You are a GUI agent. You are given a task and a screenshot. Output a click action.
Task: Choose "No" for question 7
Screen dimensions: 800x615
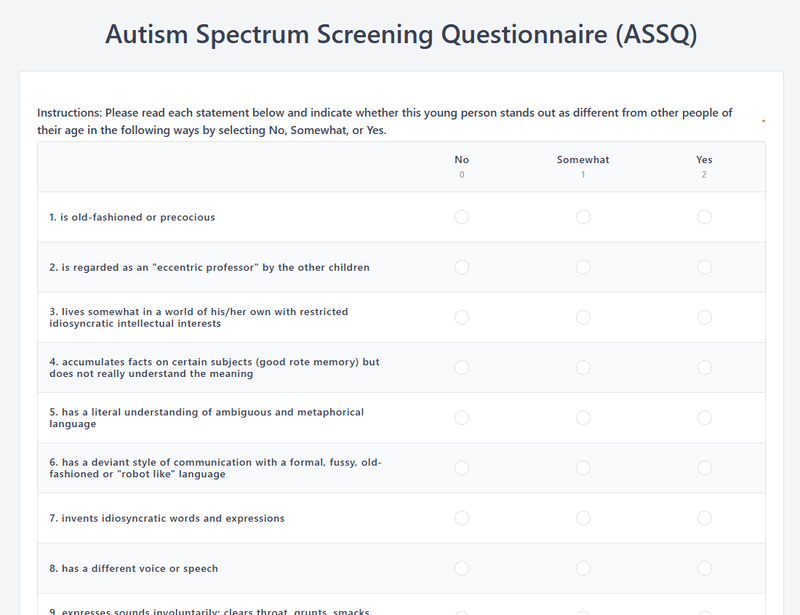[461, 518]
